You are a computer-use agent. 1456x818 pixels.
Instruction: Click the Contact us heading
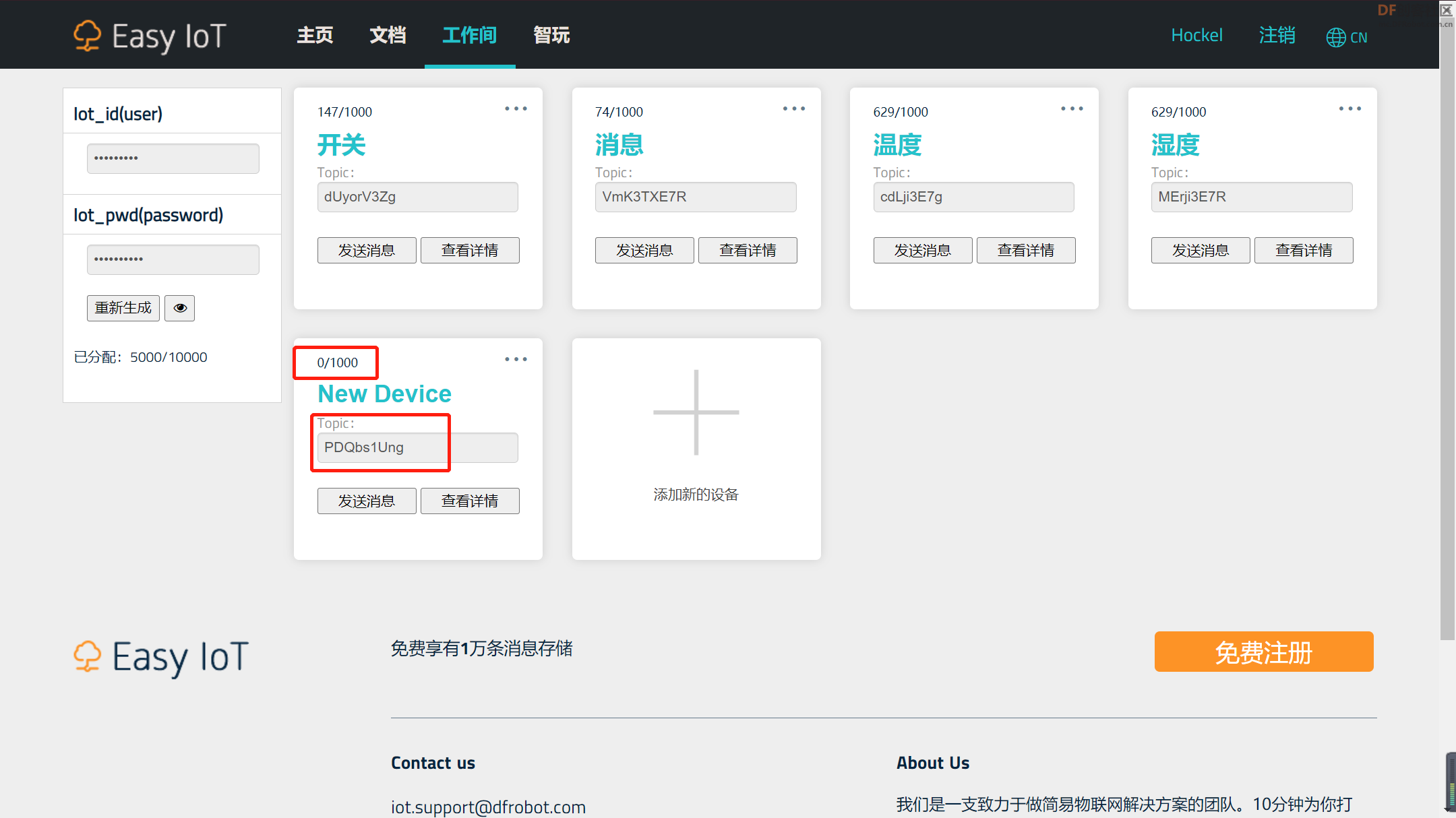coord(433,763)
